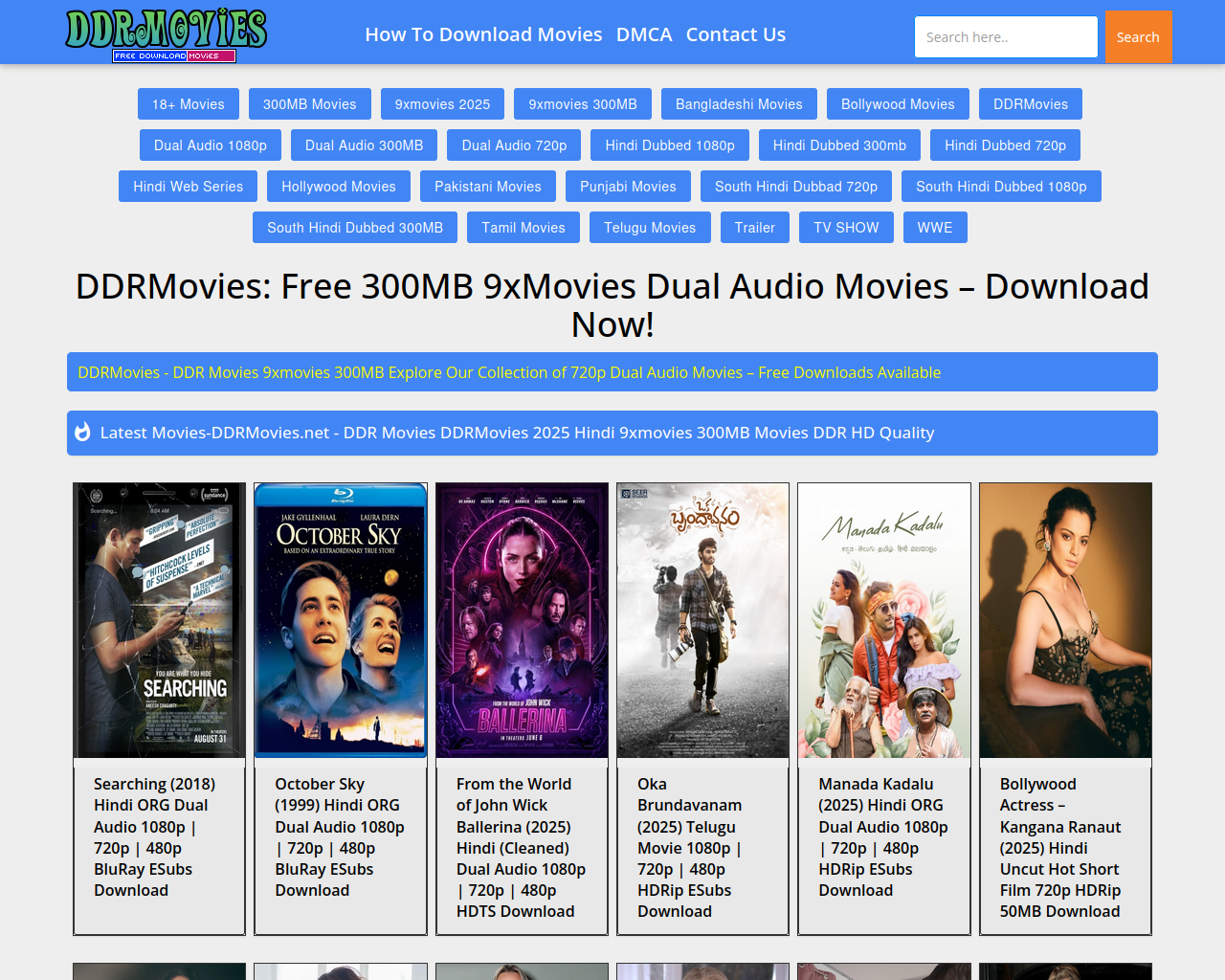Screen dimensions: 1225x980
Task: Browse Telugu Movies category
Action: (x=650, y=228)
